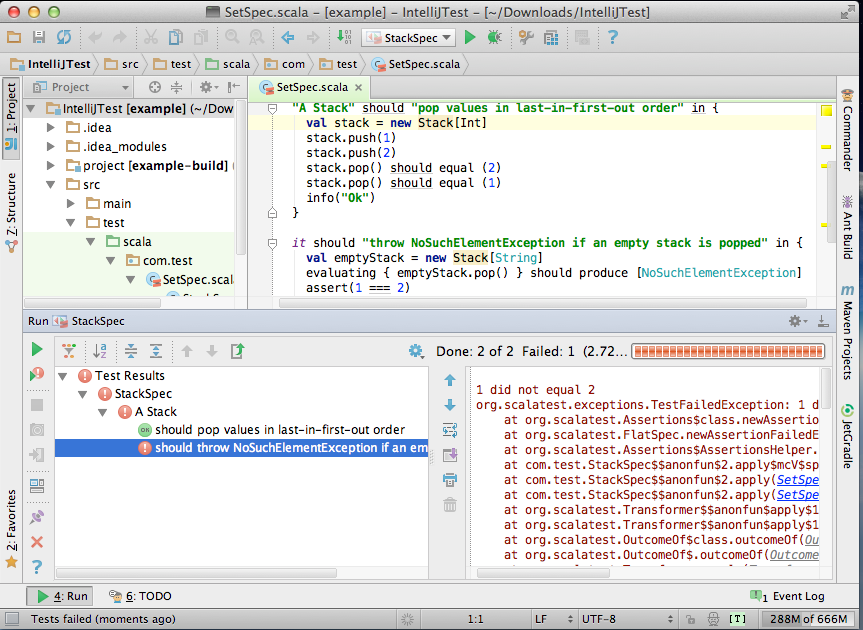The width and height of the screenshot is (863, 630).
Task: Click the Hector inspector icon in status bar
Action: click(713, 619)
